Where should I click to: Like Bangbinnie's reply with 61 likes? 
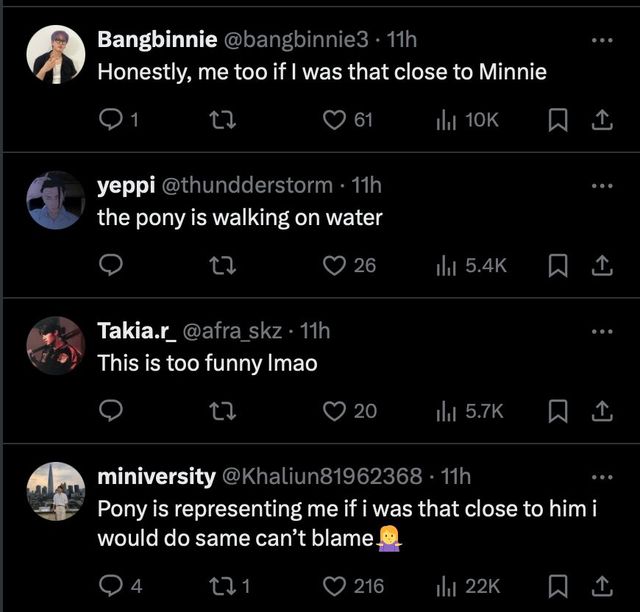click(335, 120)
